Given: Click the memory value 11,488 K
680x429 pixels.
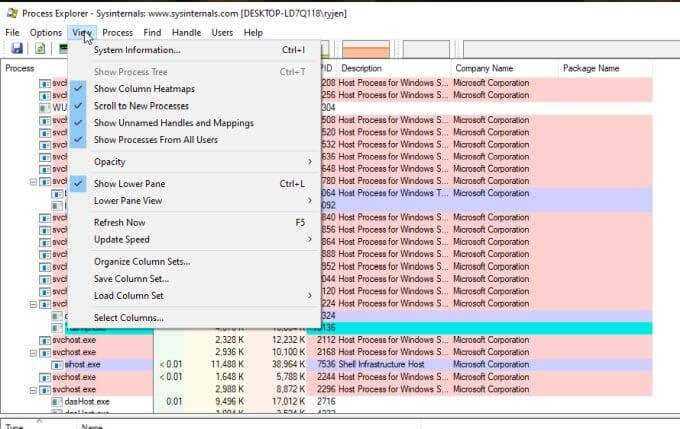Looking at the screenshot, I should pos(227,364).
